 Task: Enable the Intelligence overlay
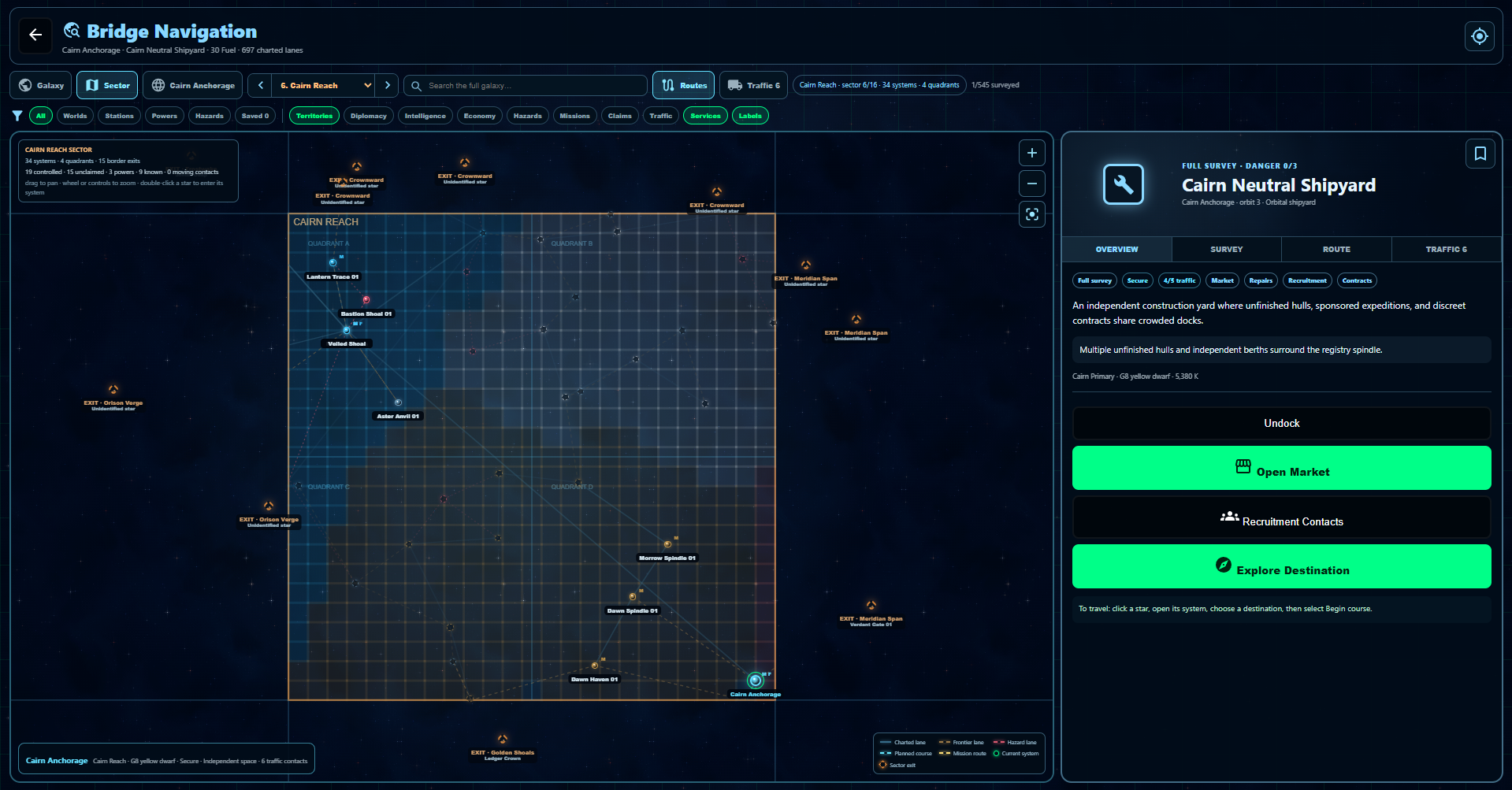coord(425,116)
